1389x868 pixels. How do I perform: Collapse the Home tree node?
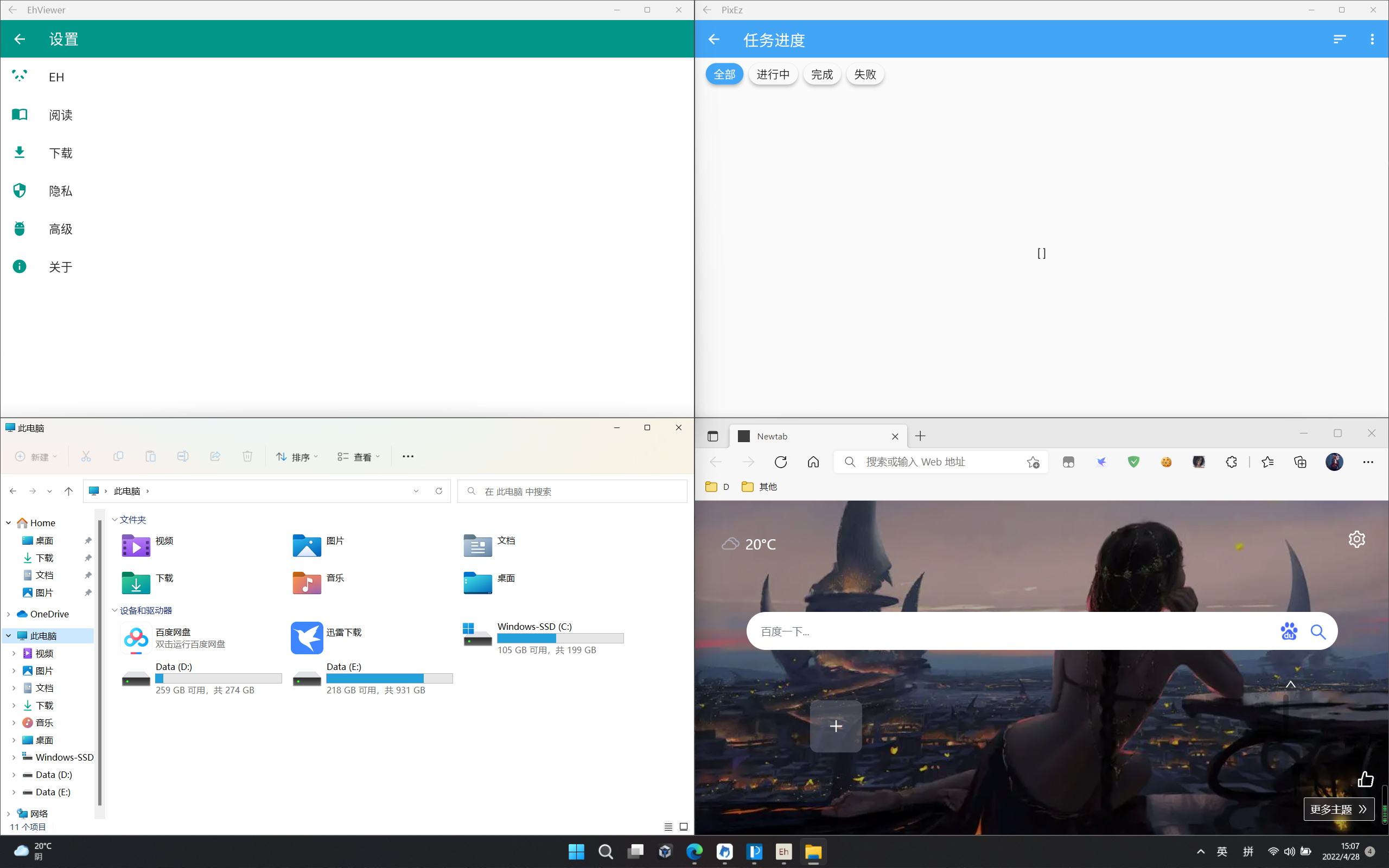(x=9, y=523)
